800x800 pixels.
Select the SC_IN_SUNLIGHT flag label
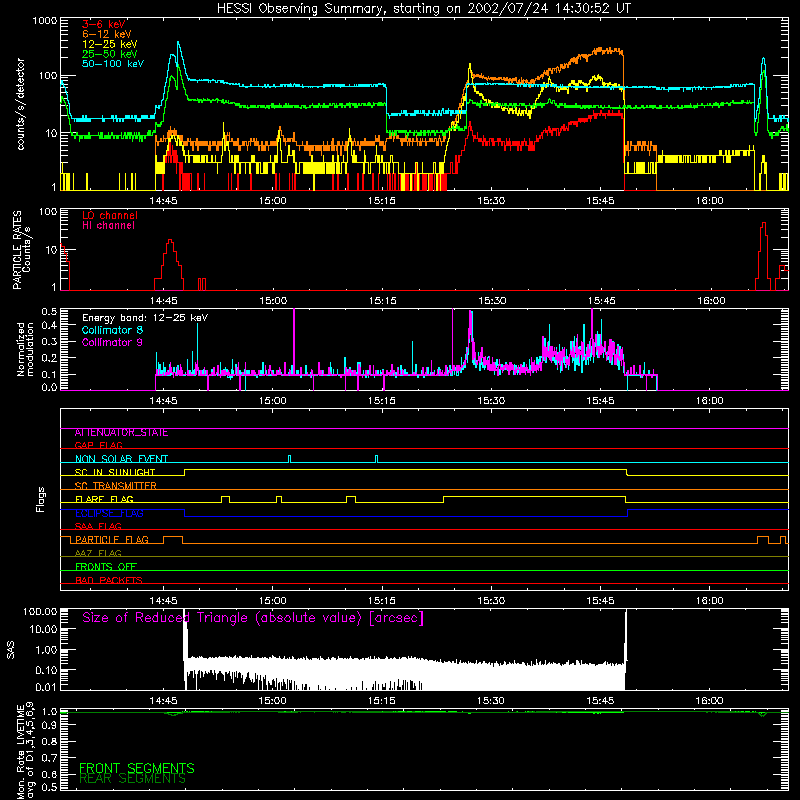tap(115, 472)
